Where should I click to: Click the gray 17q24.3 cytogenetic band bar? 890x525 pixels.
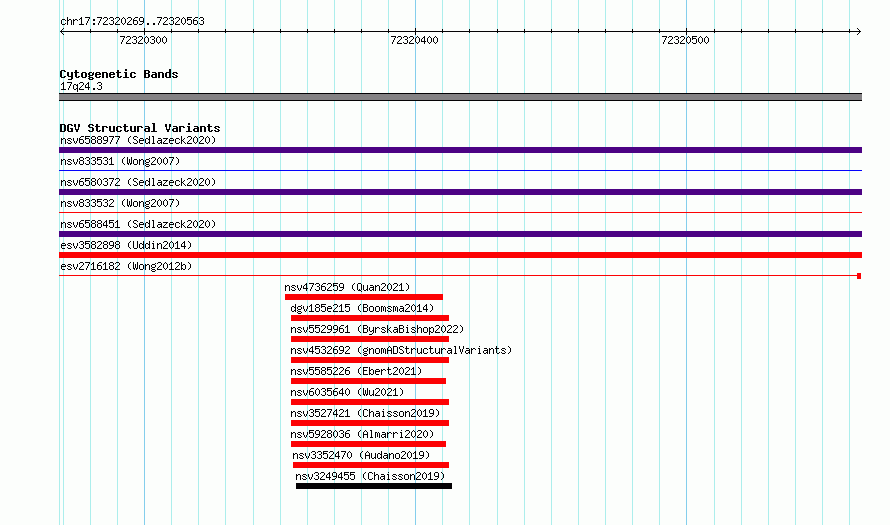(x=460, y=97)
